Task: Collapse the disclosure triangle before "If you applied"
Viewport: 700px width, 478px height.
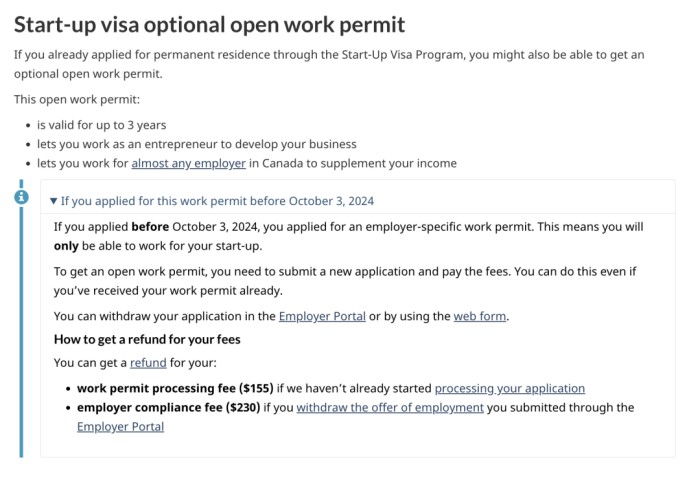Action: coord(54,201)
